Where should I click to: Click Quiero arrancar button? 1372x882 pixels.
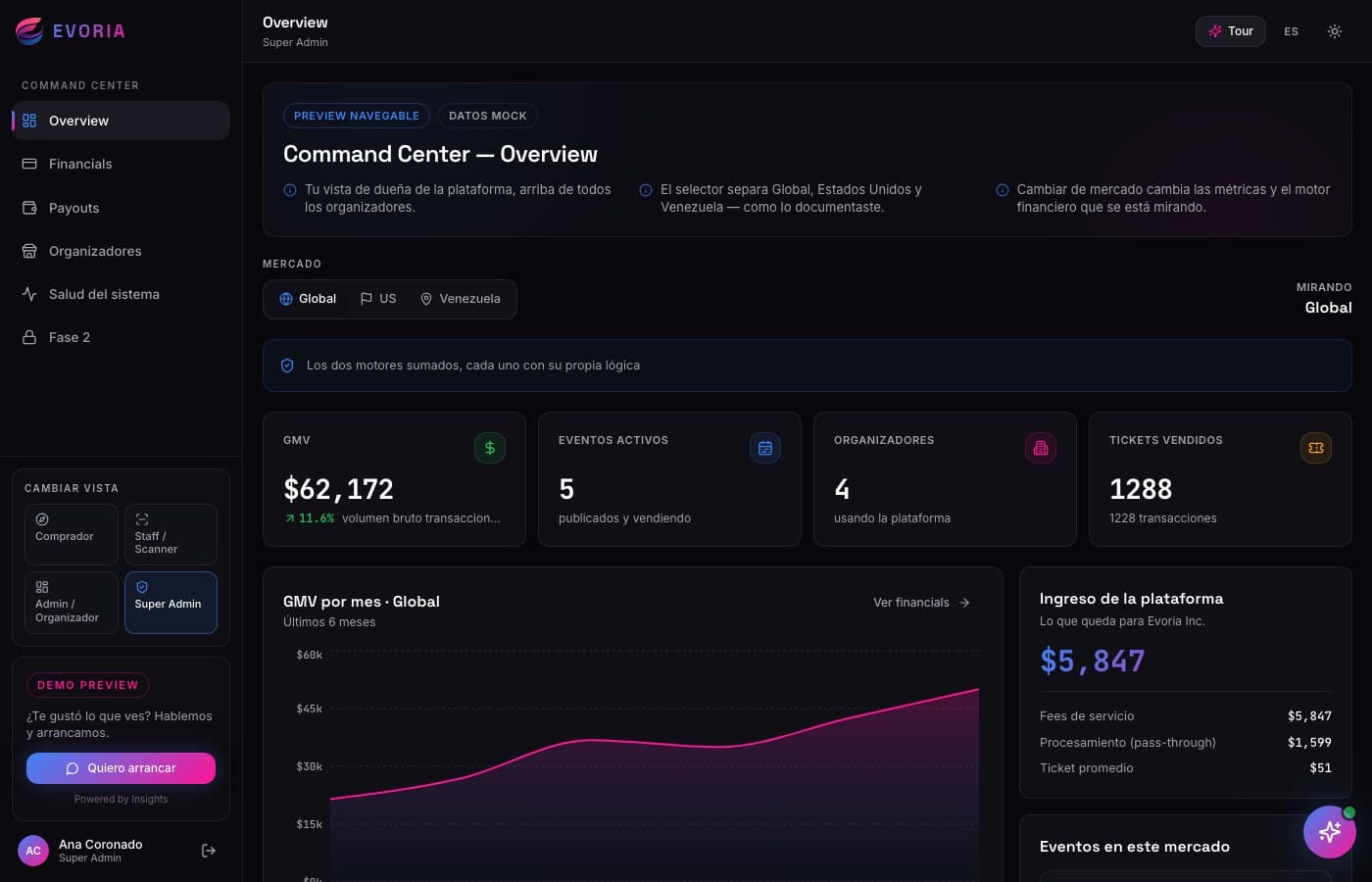coord(121,768)
